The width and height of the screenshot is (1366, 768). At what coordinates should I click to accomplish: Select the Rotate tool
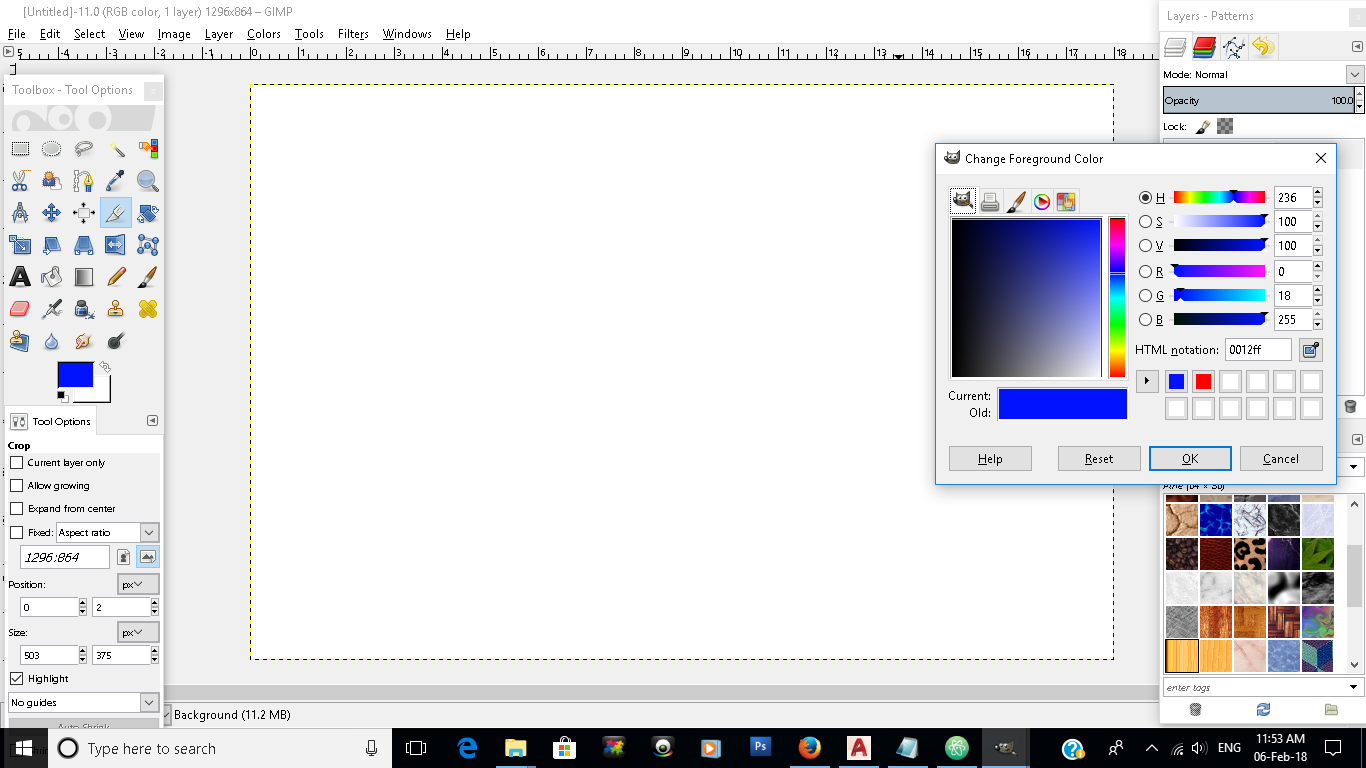pyautogui.click(x=148, y=213)
